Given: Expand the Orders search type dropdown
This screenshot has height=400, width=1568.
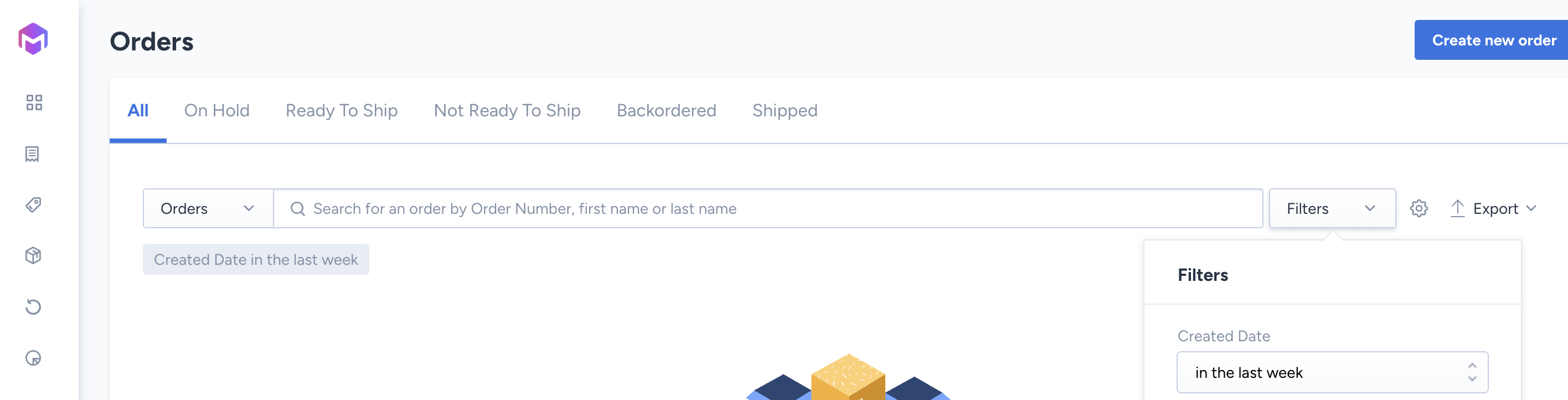Looking at the screenshot, I should click(x=208, y=208).
